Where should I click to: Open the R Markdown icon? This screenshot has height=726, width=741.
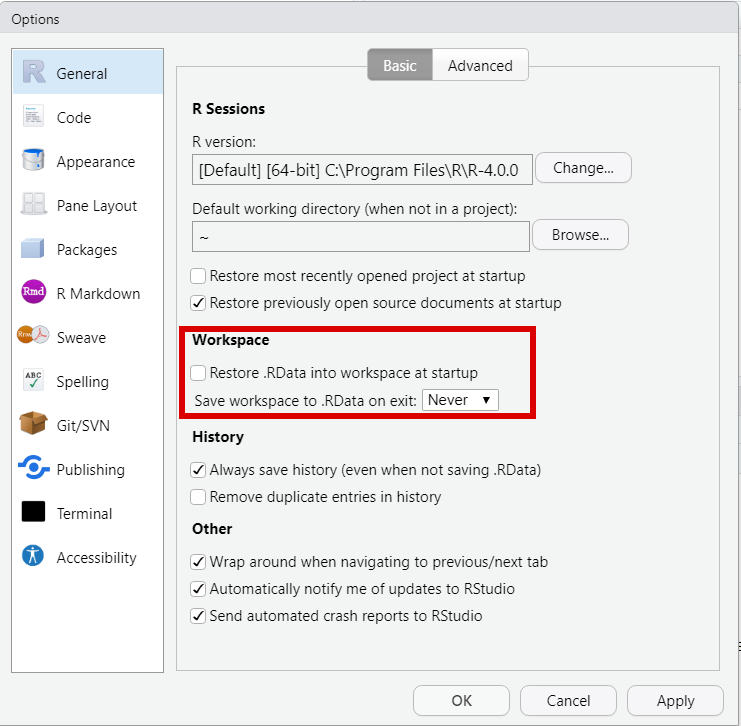[34, 293]
